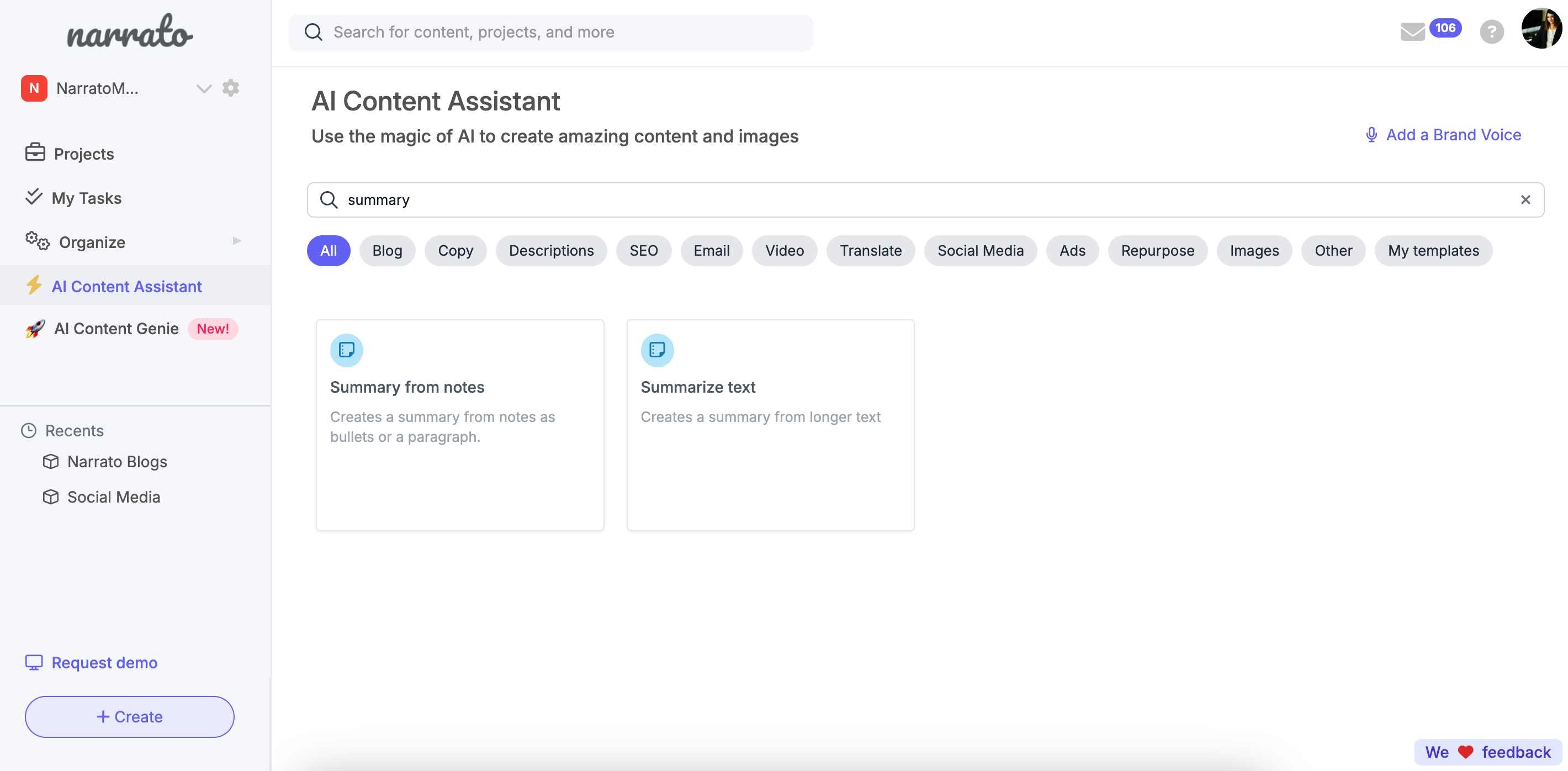
Task: Select the Images filter tab
Action: [1254, 251]
